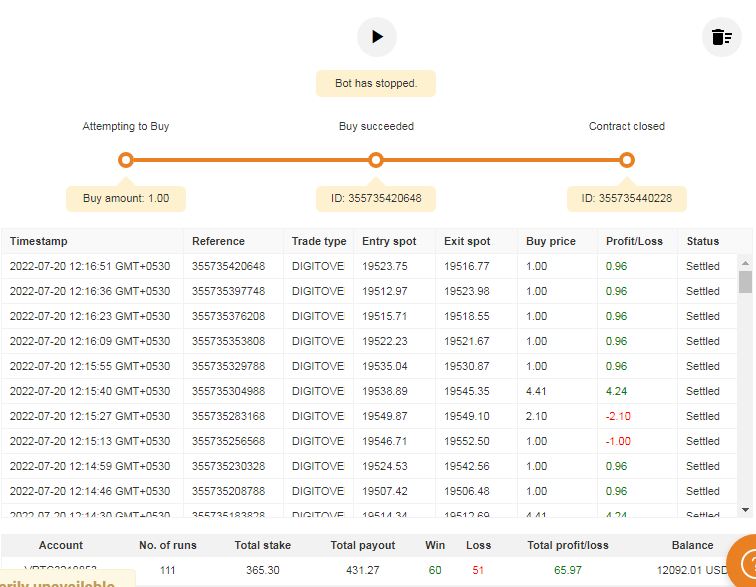Click entry spot 19523.75
756x587 pixels.
tap(385, 266)
